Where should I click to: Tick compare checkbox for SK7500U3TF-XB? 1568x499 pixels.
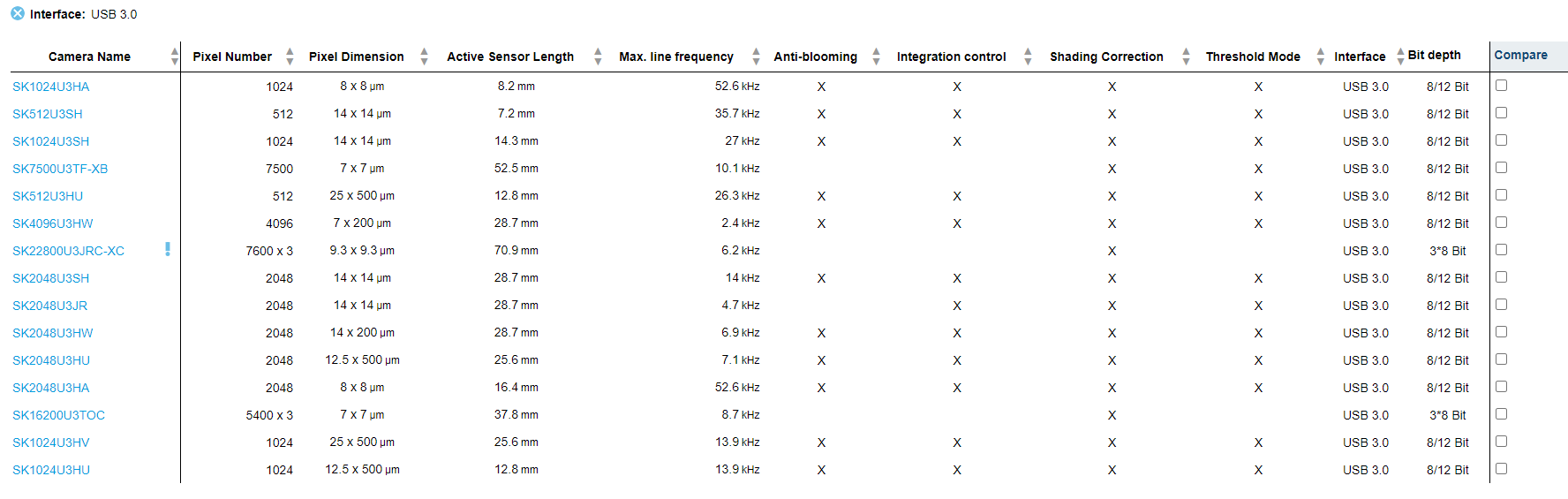[1501, 168]
